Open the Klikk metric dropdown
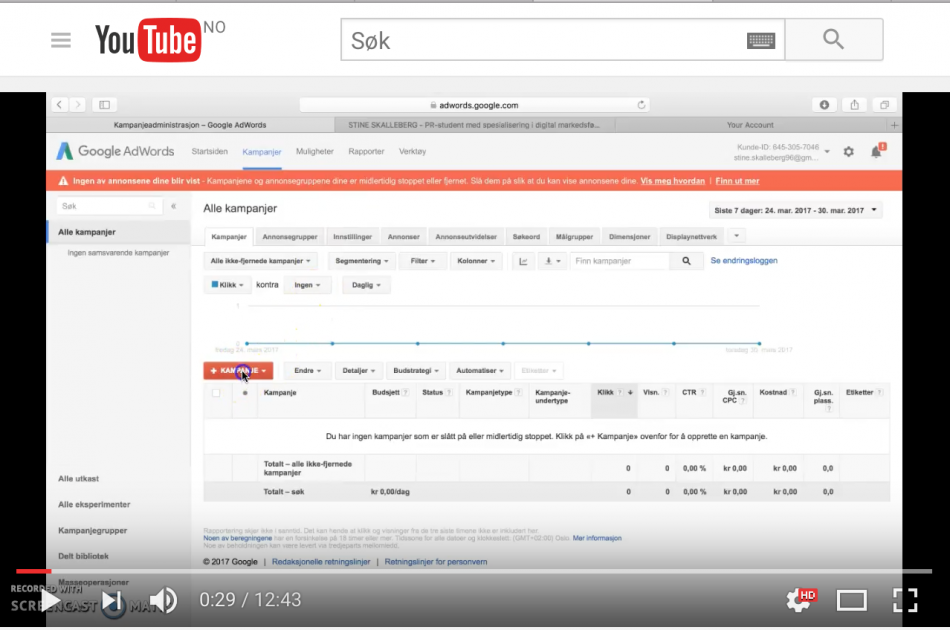950x630 pixels. click(x=227, y=285)
